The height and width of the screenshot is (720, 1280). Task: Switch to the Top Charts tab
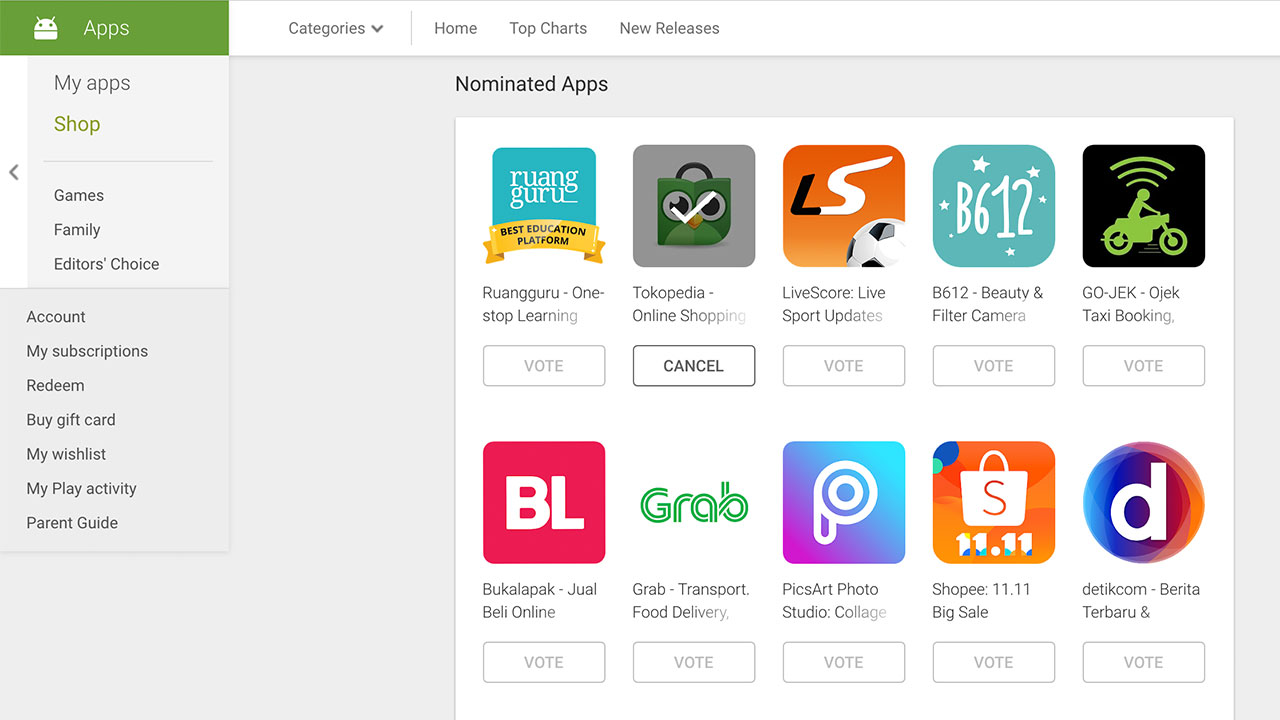pos(548,28)
